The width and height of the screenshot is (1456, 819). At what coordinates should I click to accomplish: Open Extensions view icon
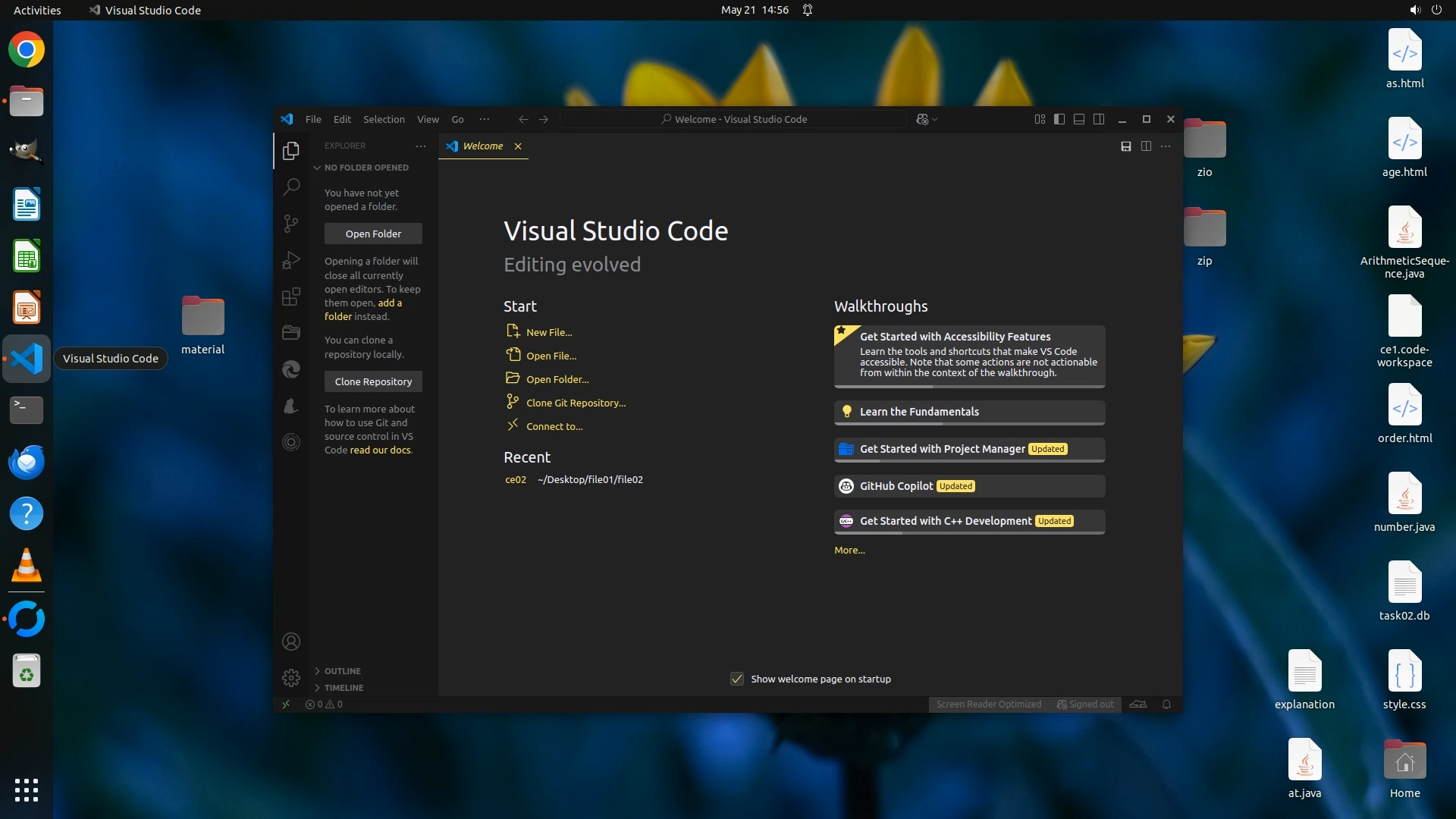click(x=291, y=297)
